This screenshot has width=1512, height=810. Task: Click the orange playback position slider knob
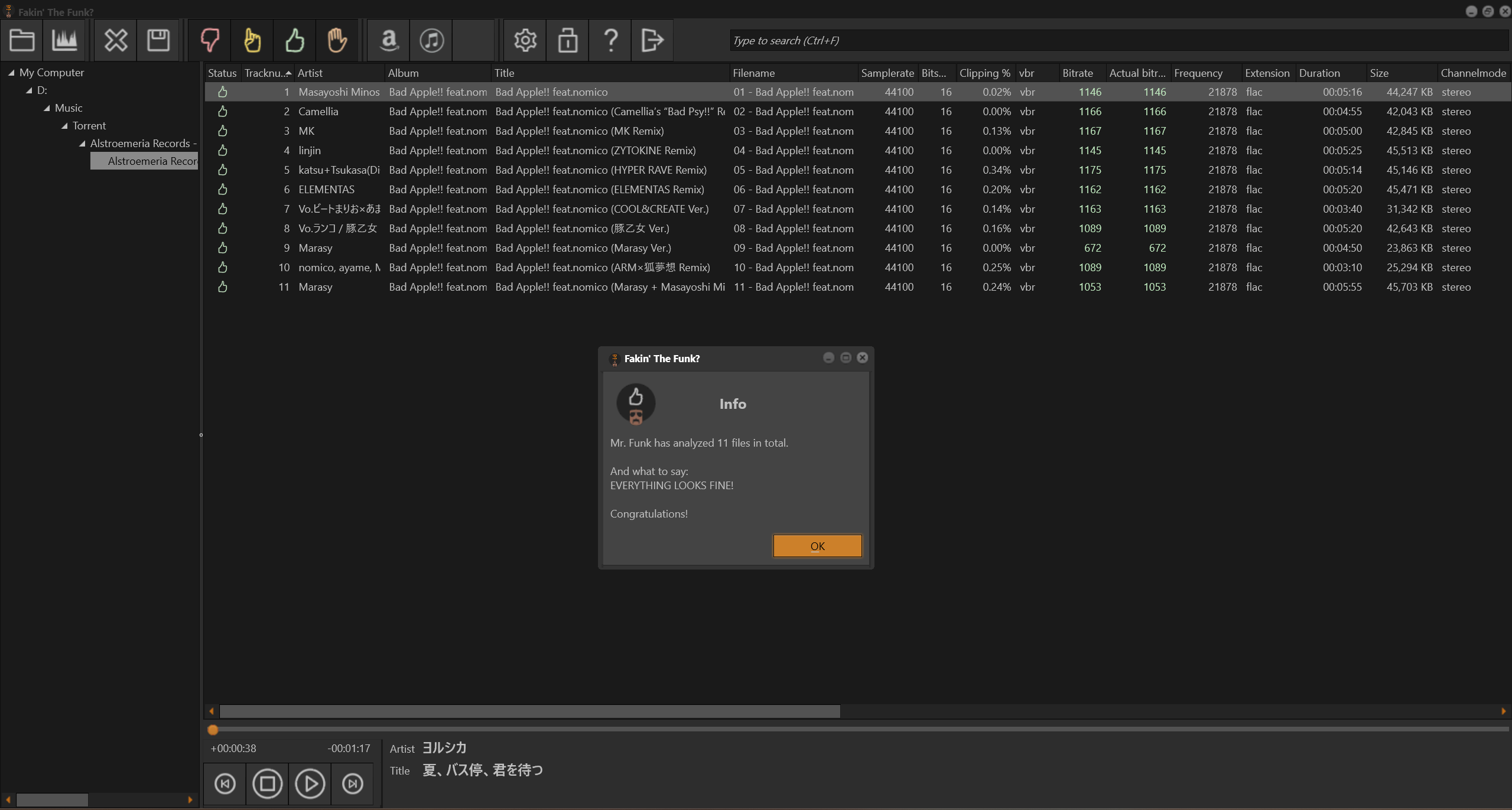pos(213,730)
